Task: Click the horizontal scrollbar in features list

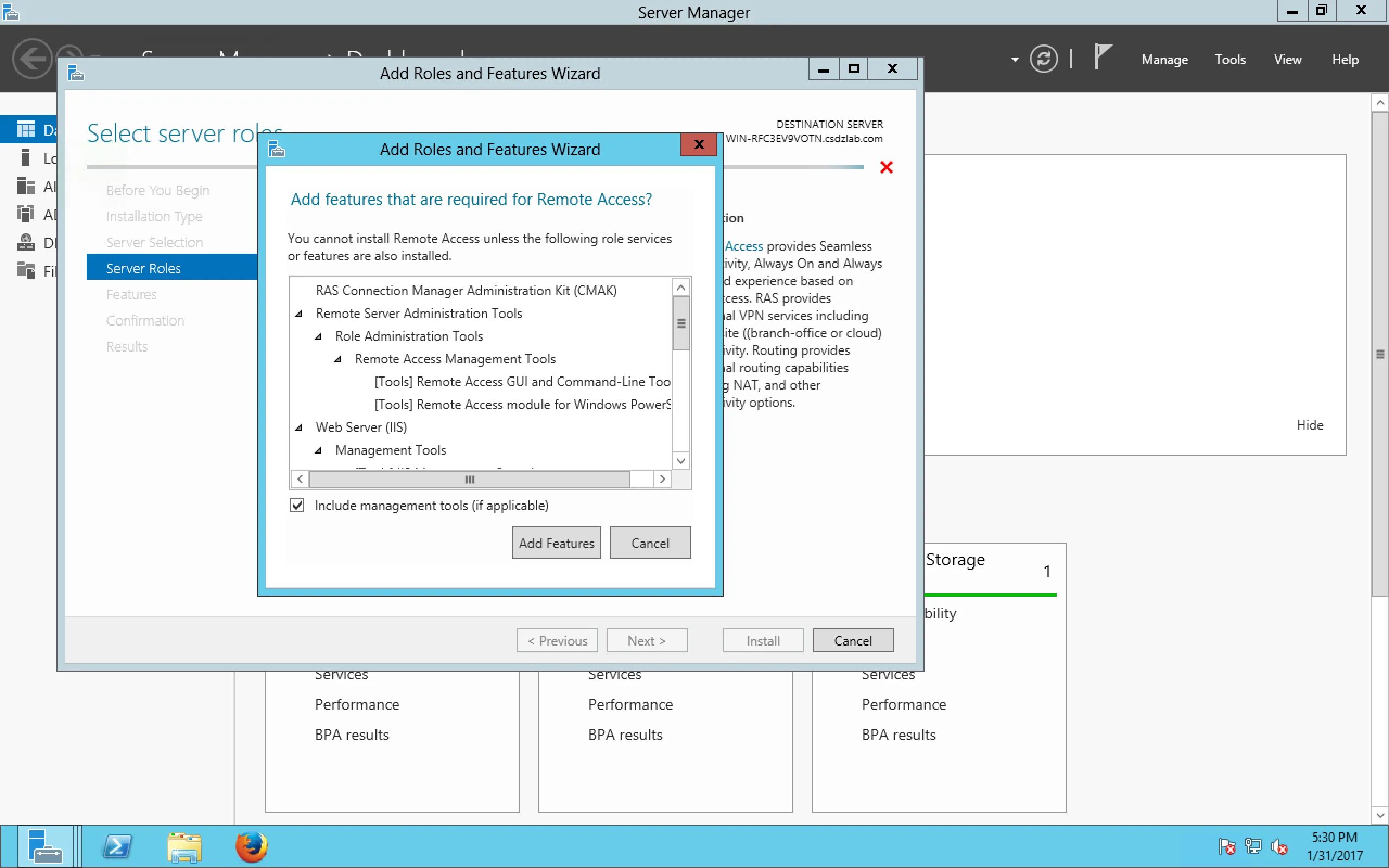Action: [x=469, y=479]
